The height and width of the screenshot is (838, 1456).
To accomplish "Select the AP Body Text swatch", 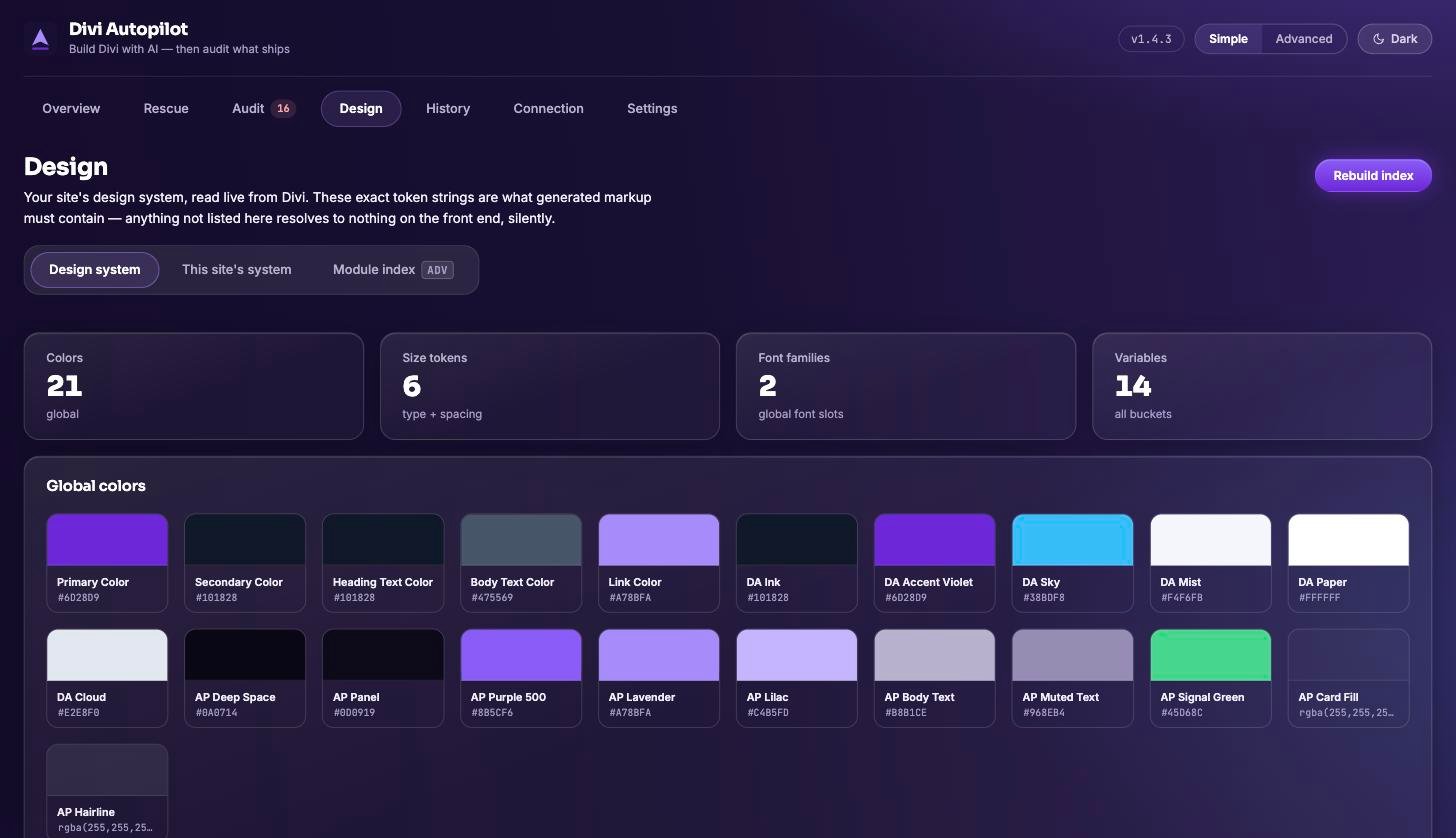I will tap(935, 678).
